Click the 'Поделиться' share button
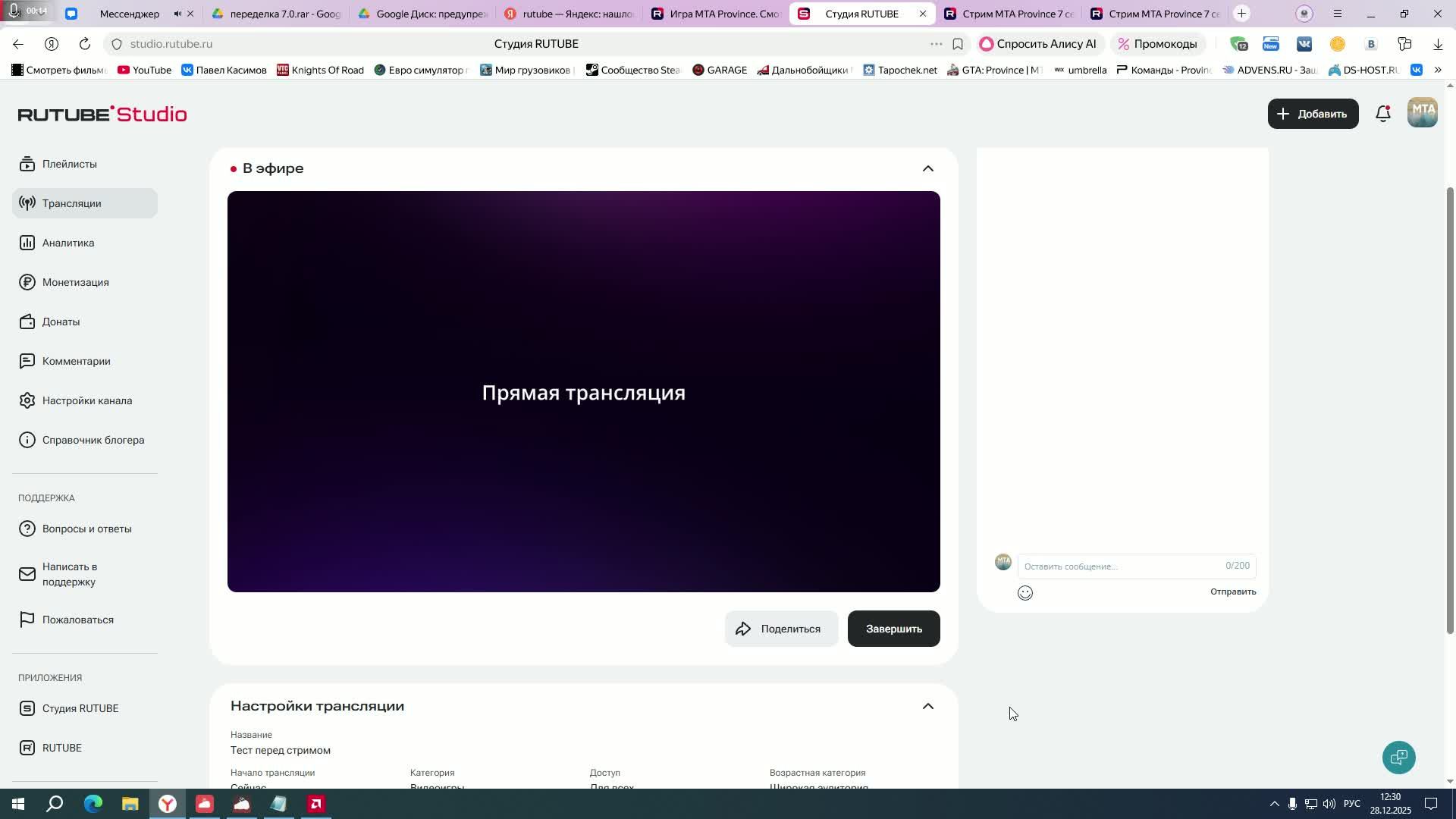This screenshot has height=819, width=1456. coord(781,629)
